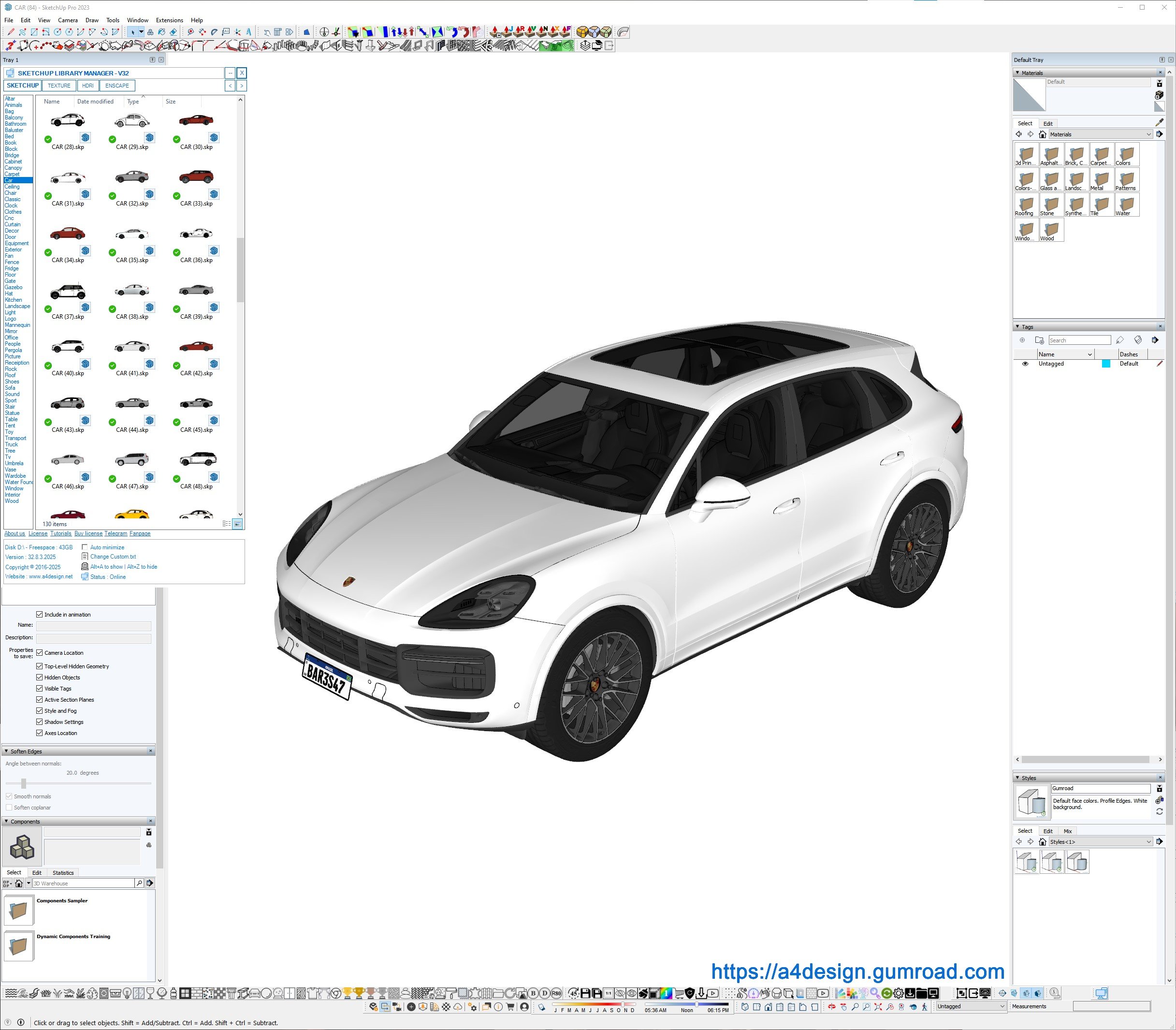Click the 3D Warehouse search magnifier icon

click(139, 883)
